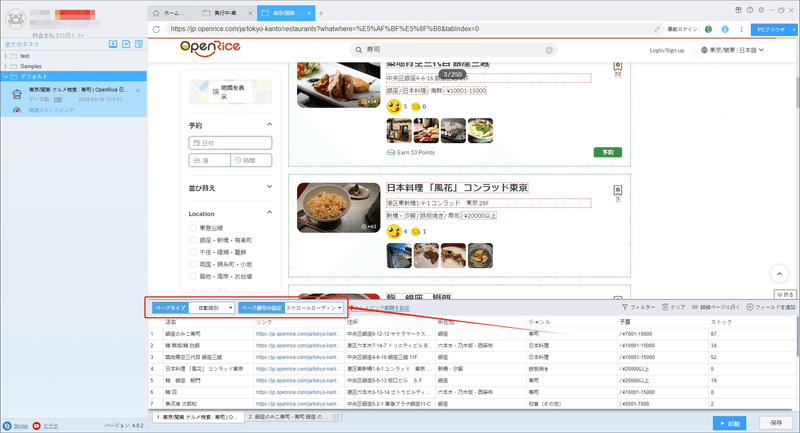This screenshot has width=800, height=433.
Task: Open the three-dot more options menu
Action: (741, 29)
